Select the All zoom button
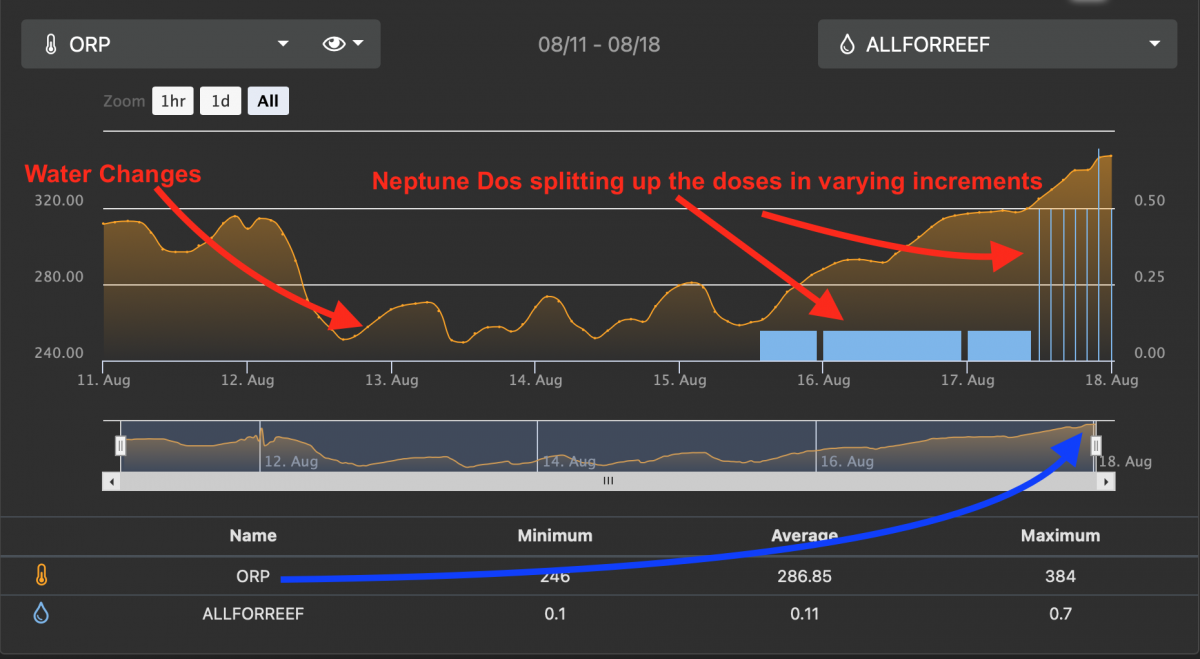 pos(268,101)
